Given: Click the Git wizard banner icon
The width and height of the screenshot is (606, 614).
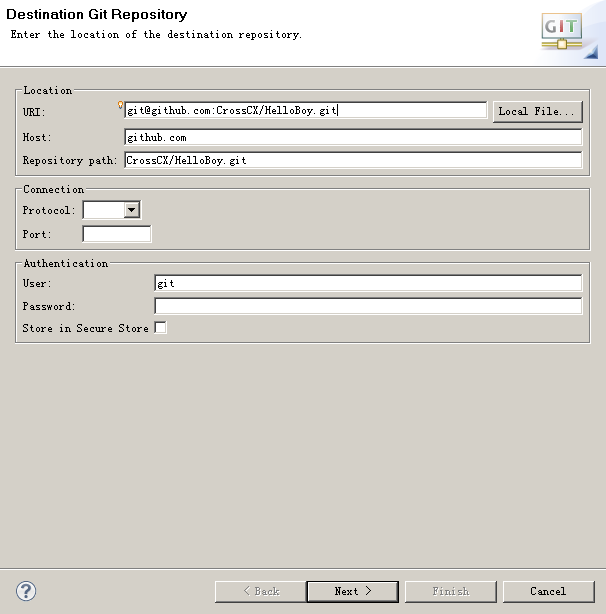Looking at the screenshot, I should [562, 31].
